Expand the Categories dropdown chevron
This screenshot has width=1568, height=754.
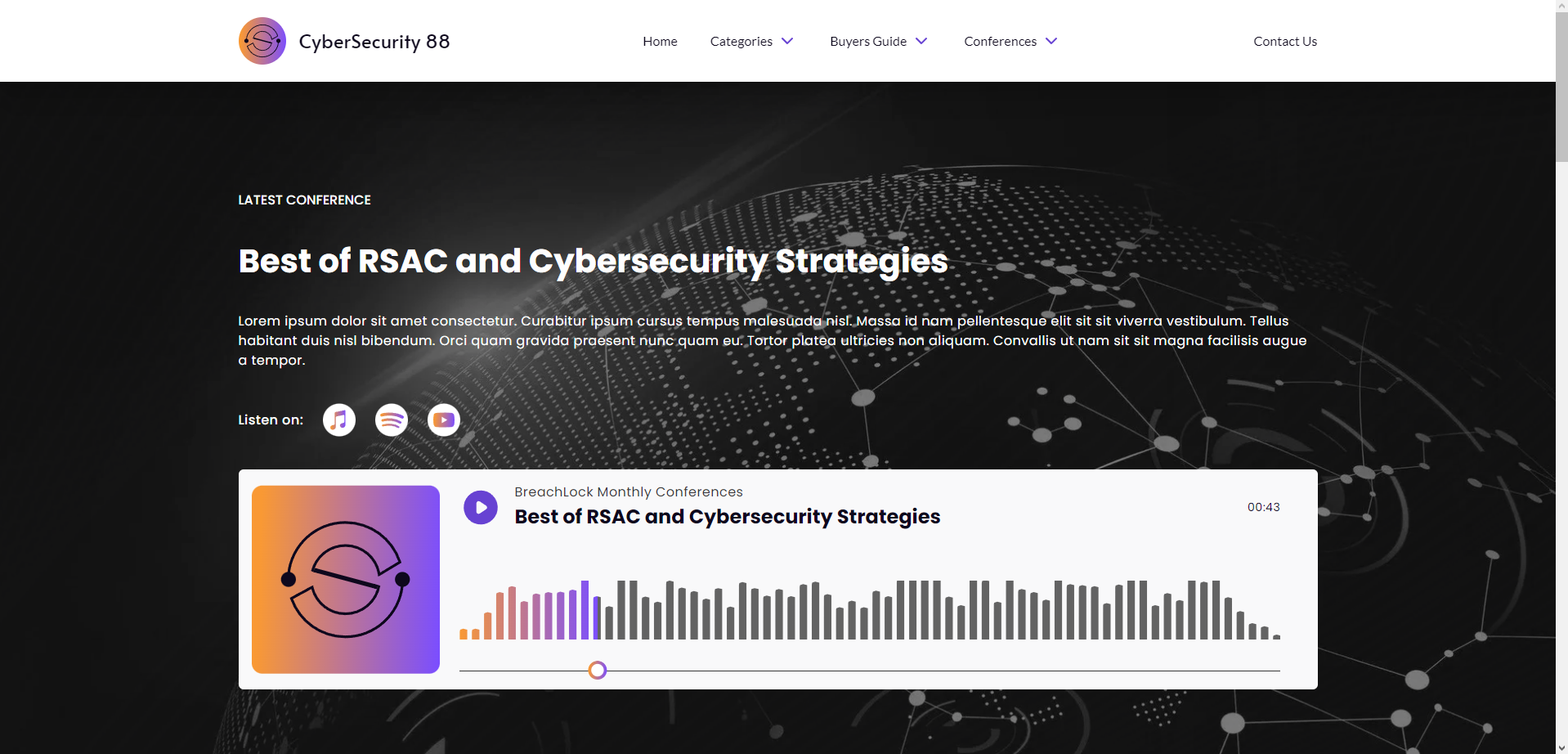[787, 41]
